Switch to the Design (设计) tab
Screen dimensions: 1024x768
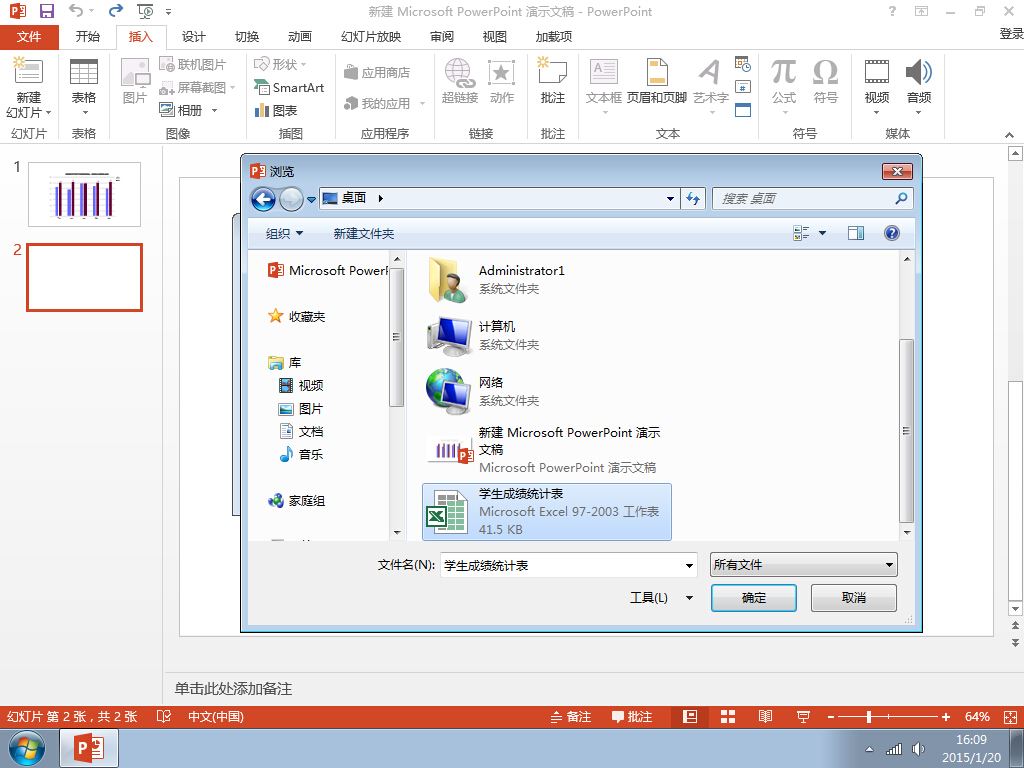click(193, 37)
